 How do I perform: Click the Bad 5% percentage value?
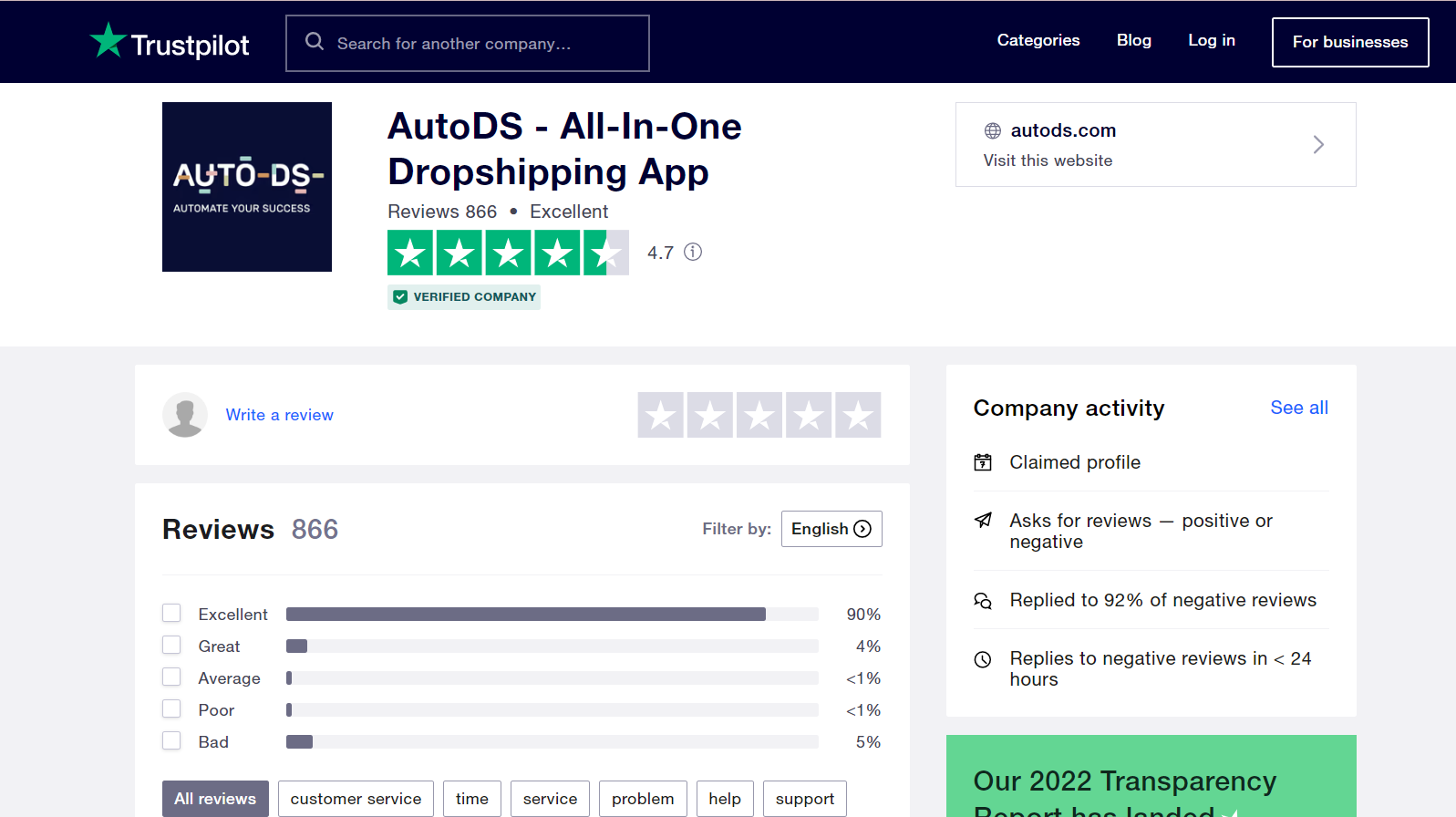click(x=868, y=742)
